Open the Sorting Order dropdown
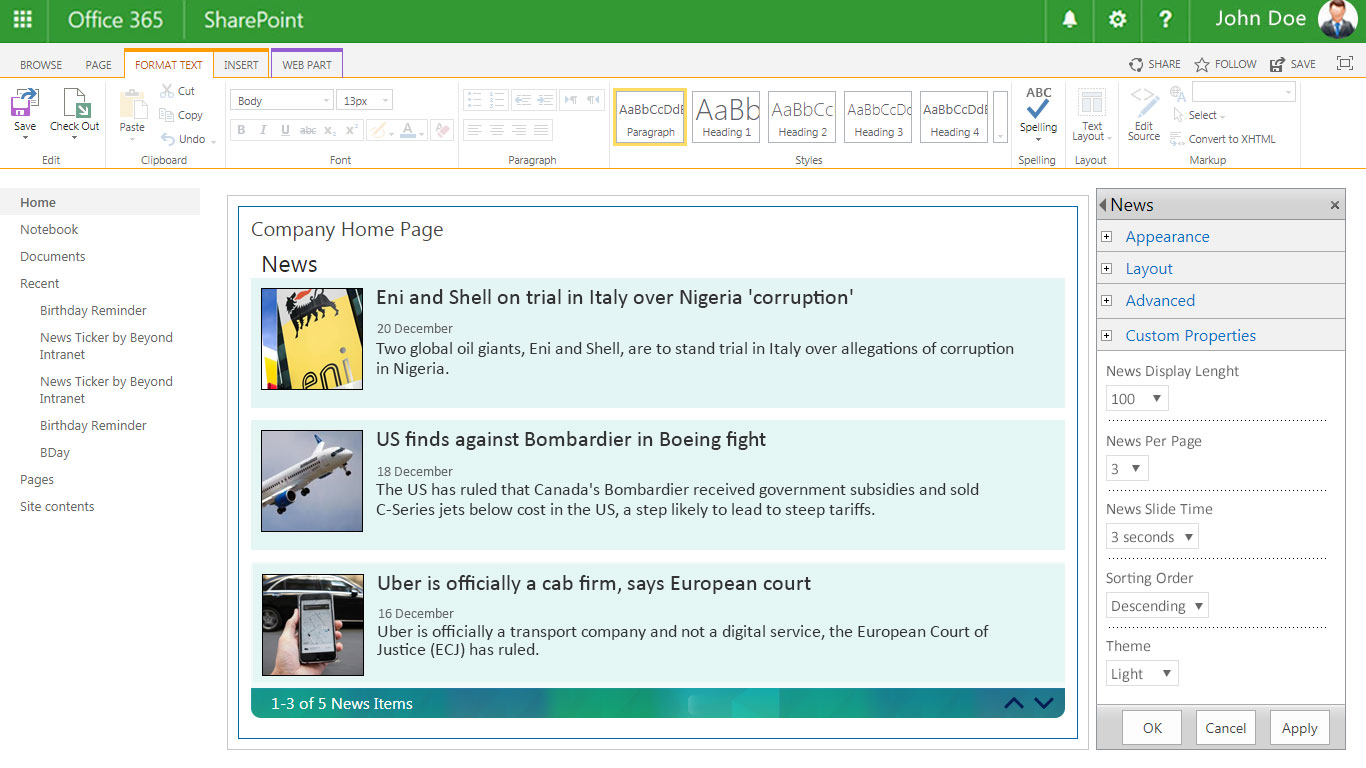 click(1157, 606)
